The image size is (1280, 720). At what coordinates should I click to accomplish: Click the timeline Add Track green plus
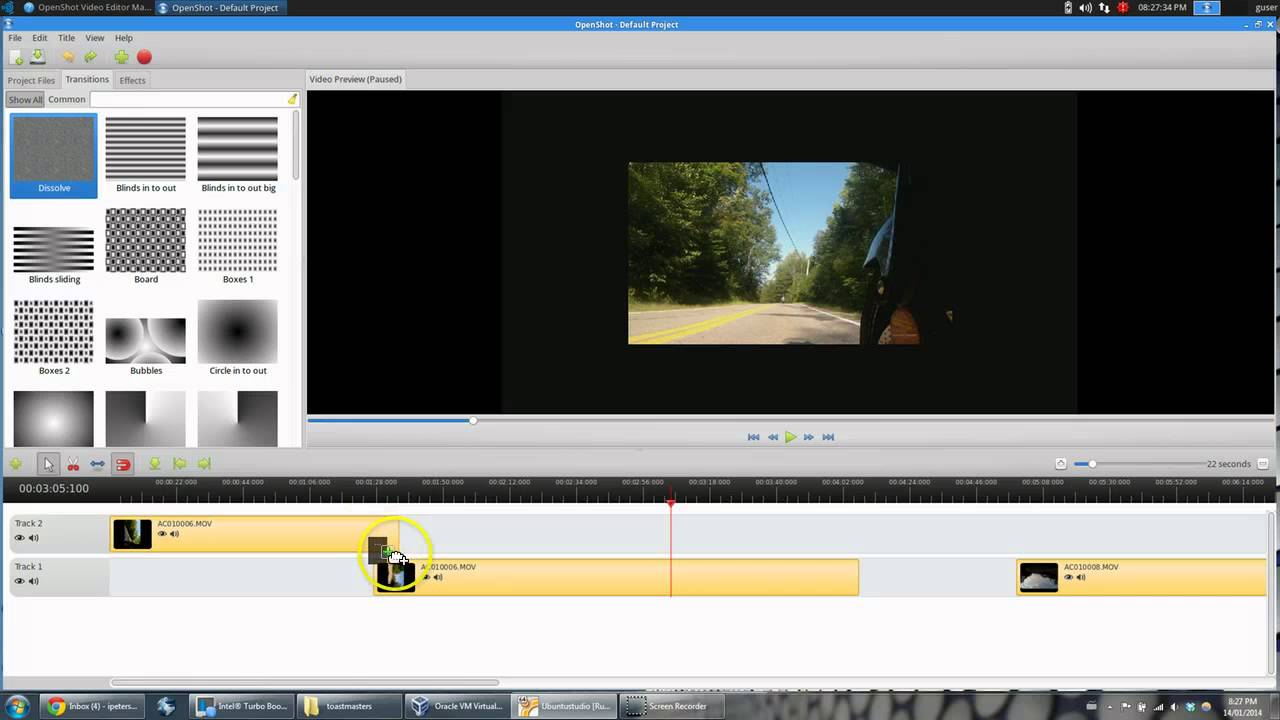[16, 464]
